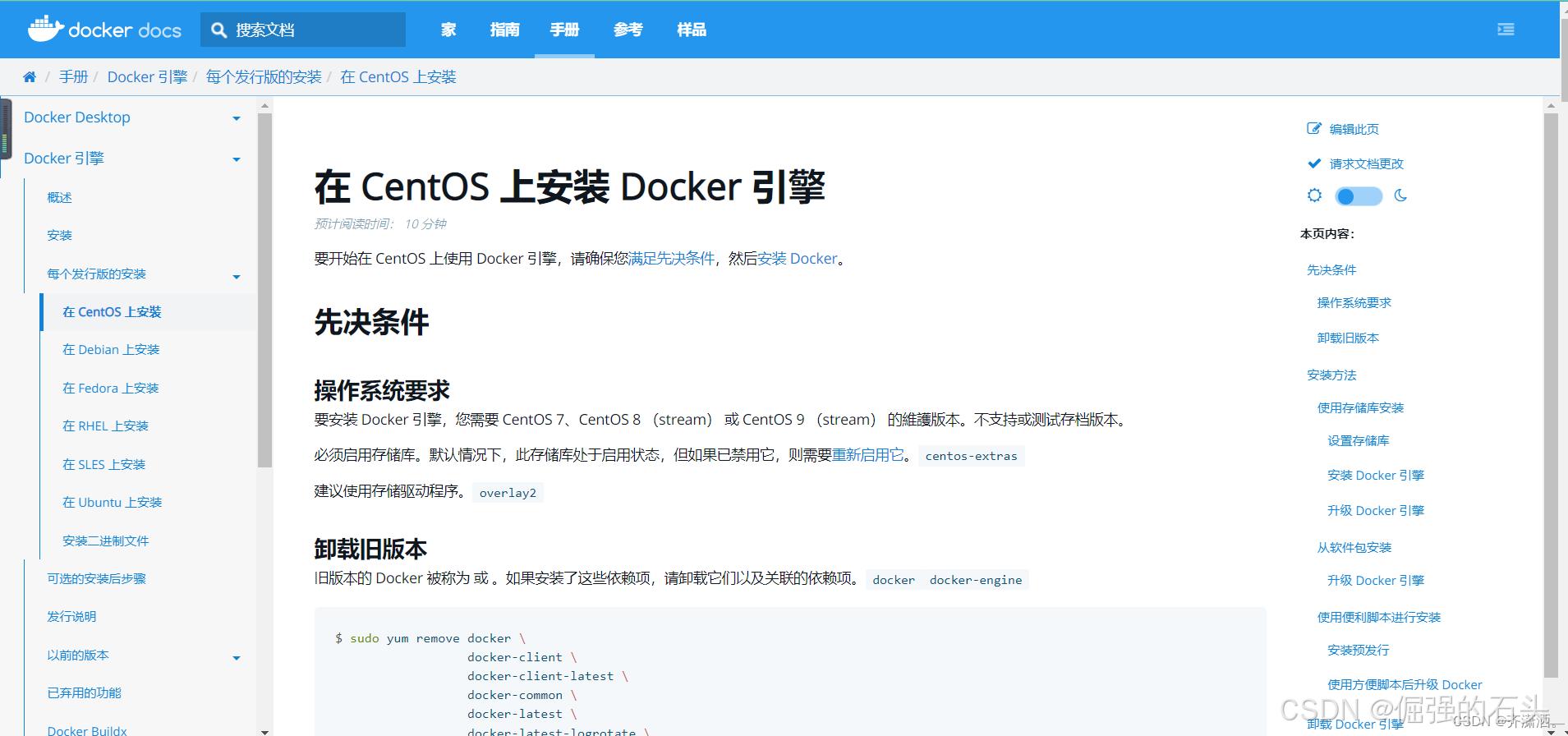The image size is (1568, 736).
Task: Toggle the light/dark theme switch
Action: click(1359, 196)
